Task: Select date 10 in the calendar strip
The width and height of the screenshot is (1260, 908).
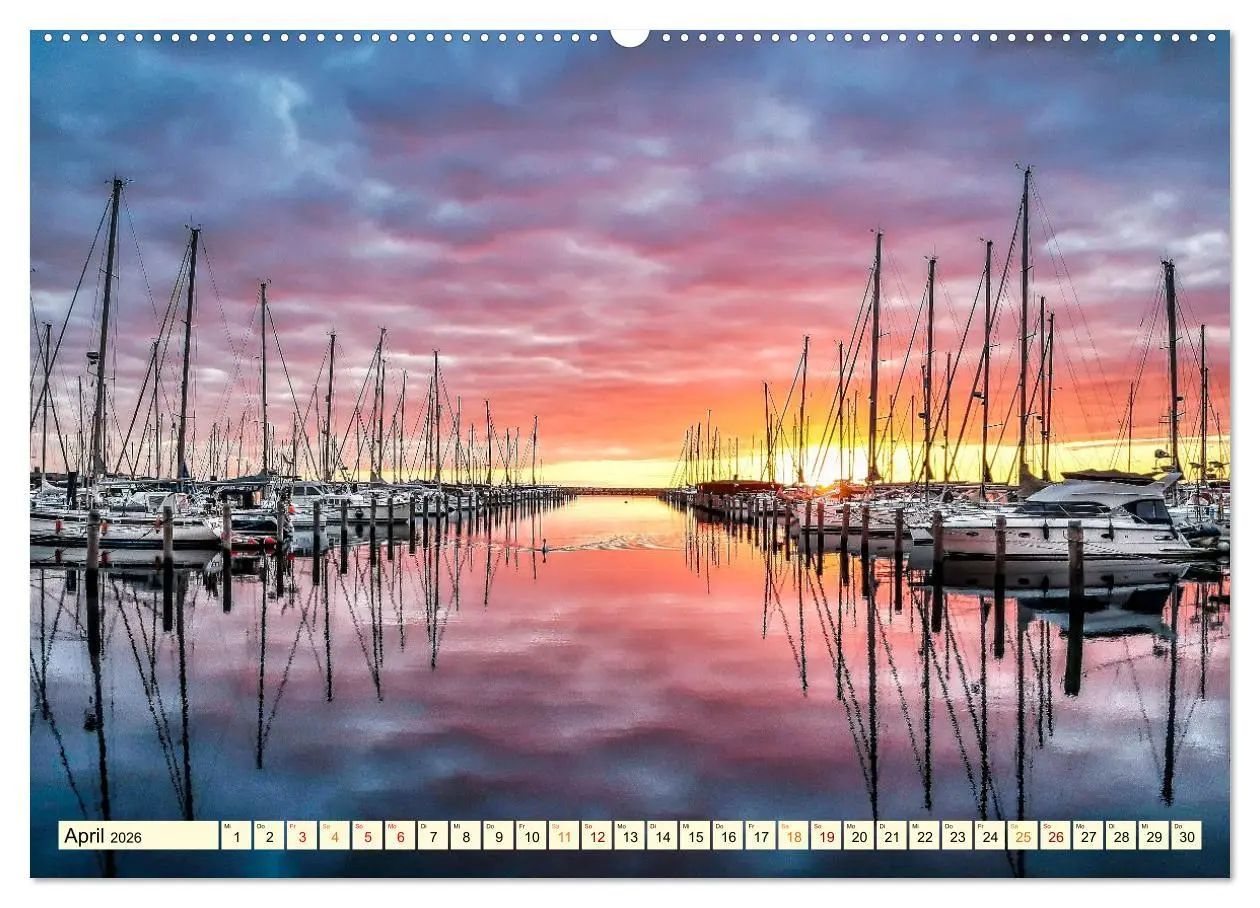Action: point(530,836)
